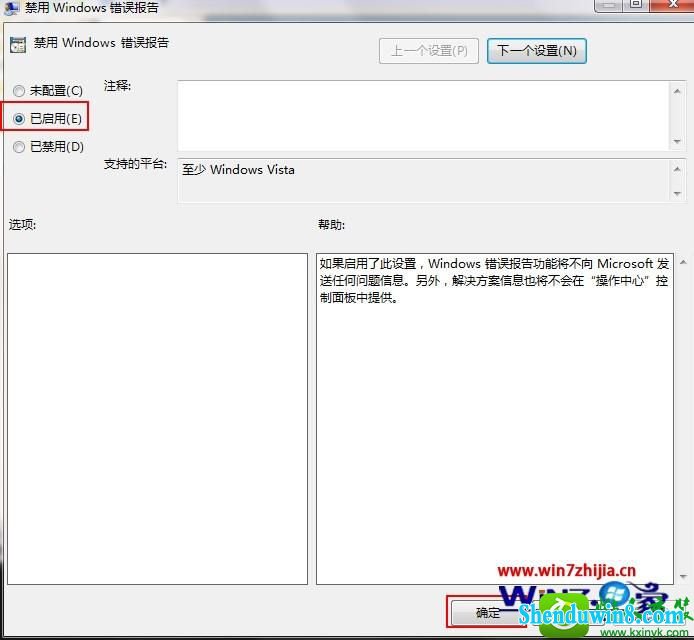Maximize the dialog window
Screen dimensions: 694x640
coord(636,4)
